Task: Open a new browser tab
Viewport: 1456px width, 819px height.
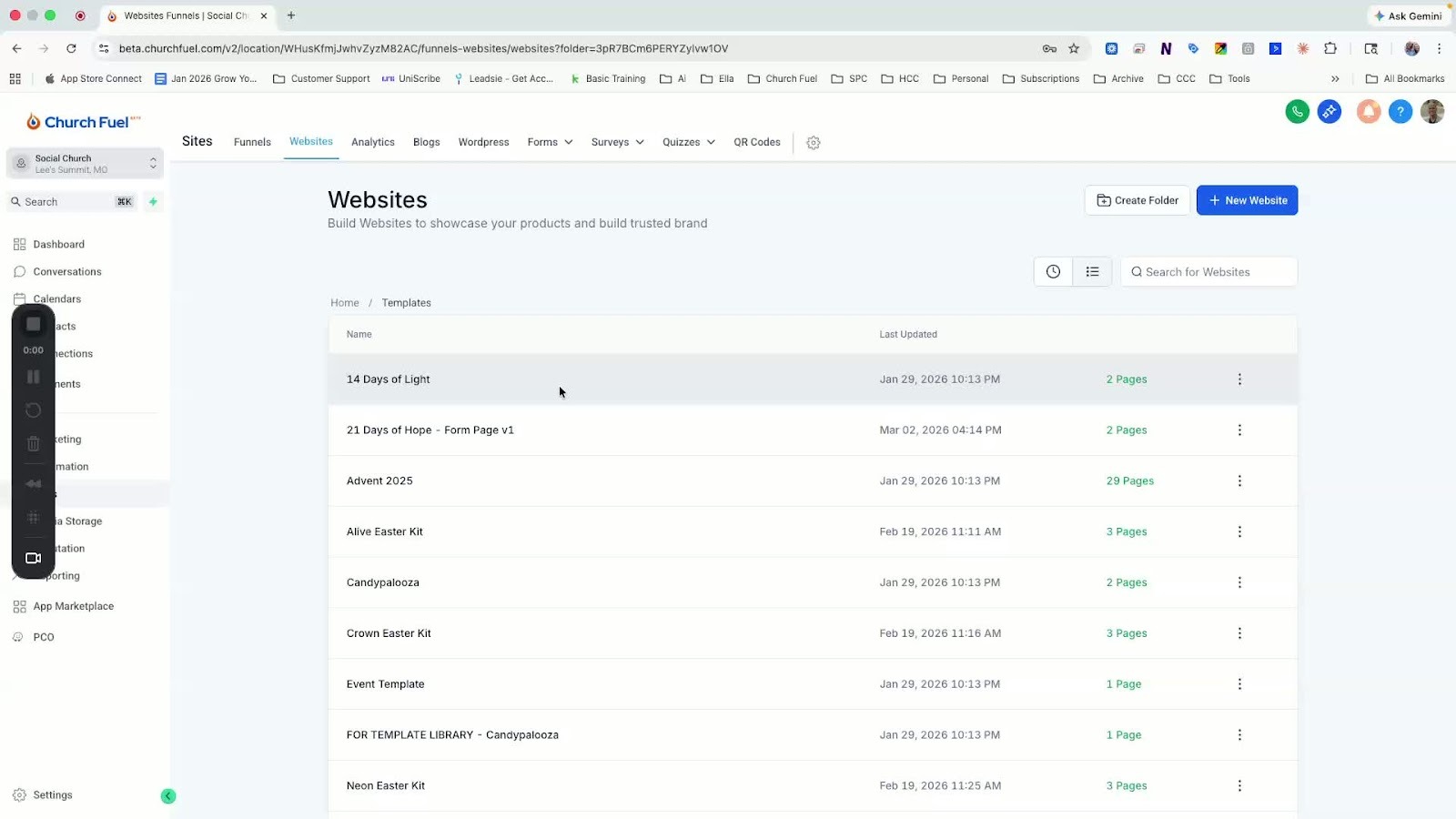Action: point(291,15)
